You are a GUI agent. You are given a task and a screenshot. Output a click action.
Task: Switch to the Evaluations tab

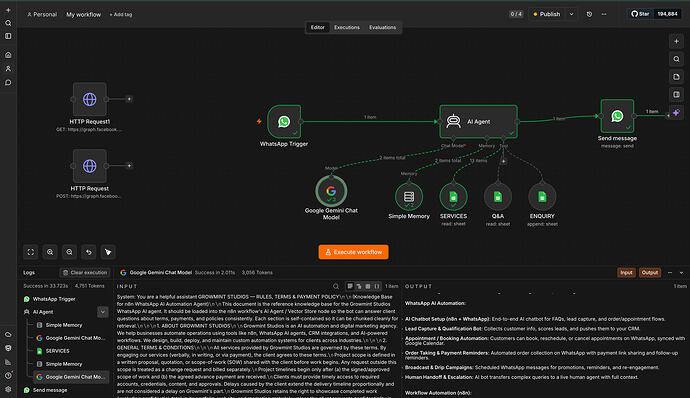click(382, 27)
